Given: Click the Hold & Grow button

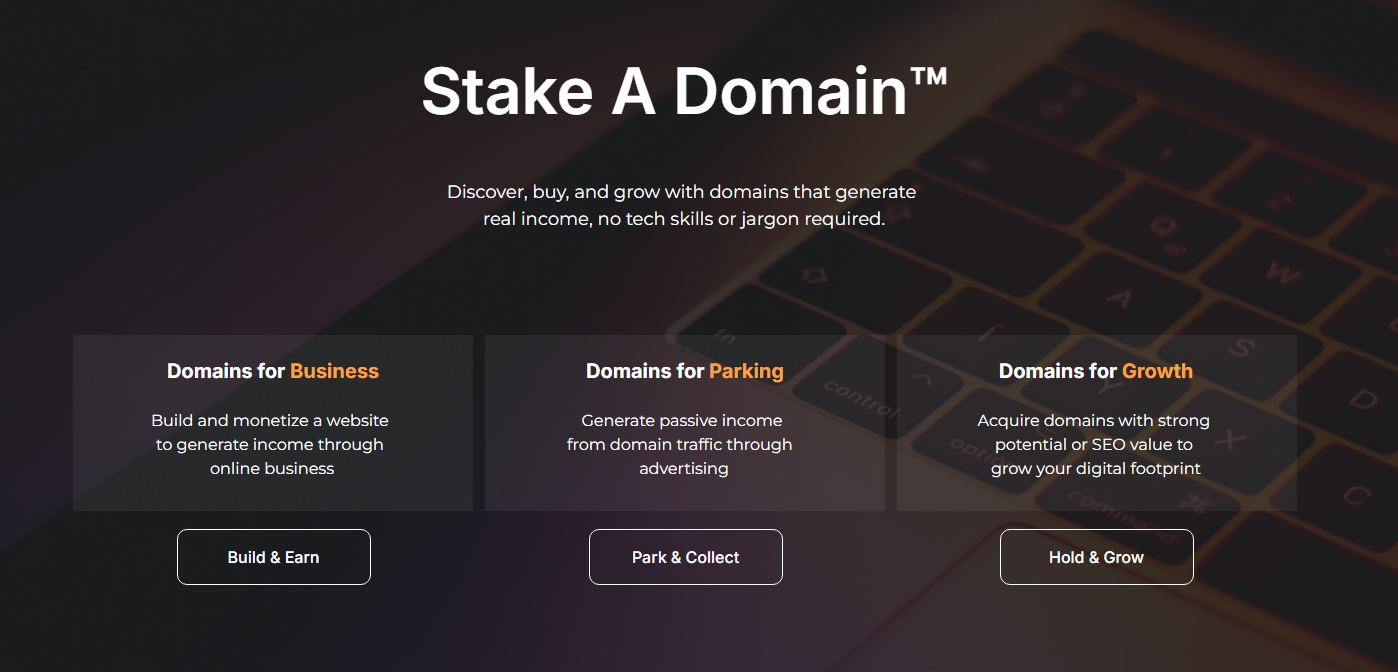Looking at the screenshot, I should pos(1096,557).
